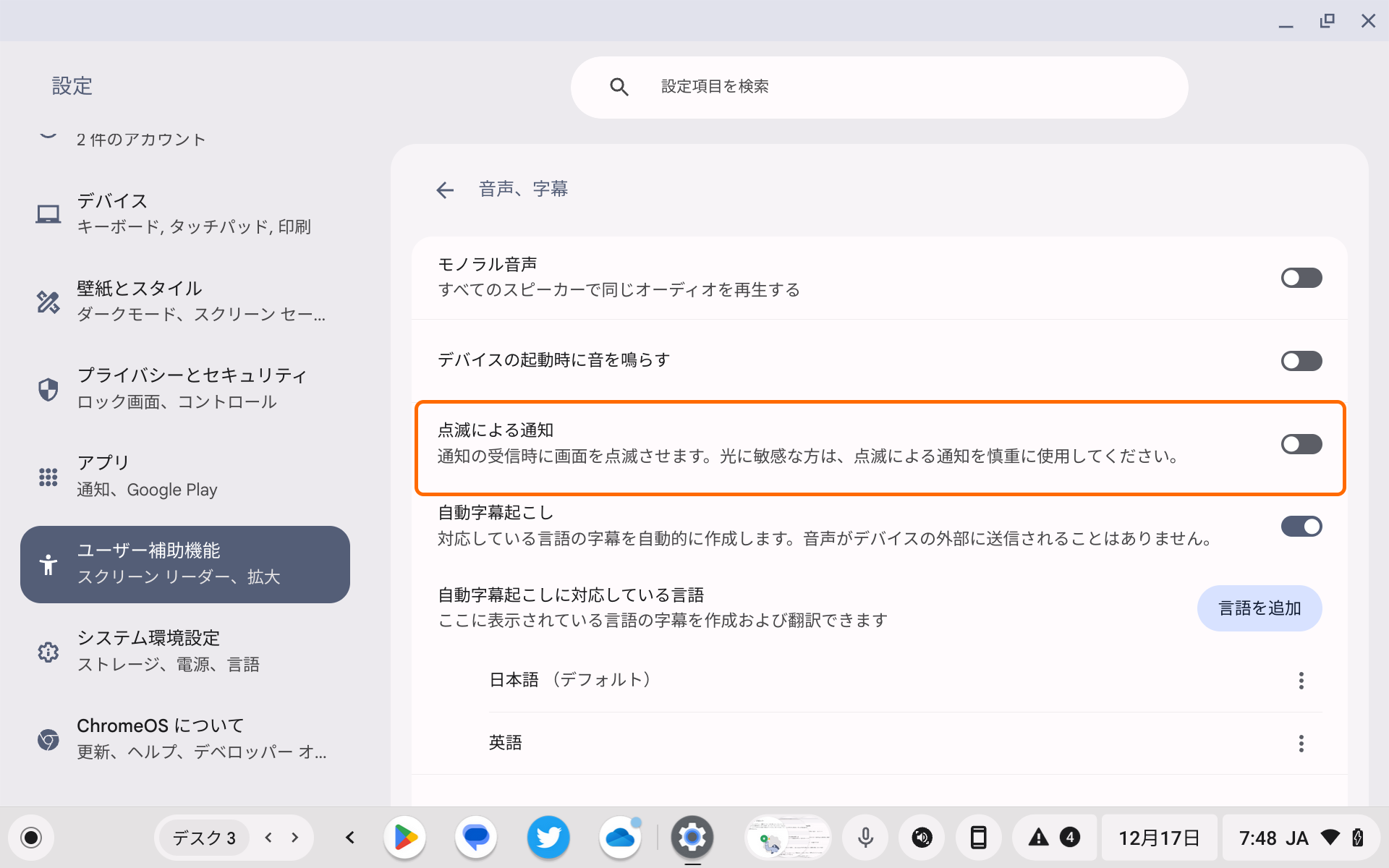The image size is (1389, 868).
Task: Open the notification counter showing 4
Action: (1068, 837)
